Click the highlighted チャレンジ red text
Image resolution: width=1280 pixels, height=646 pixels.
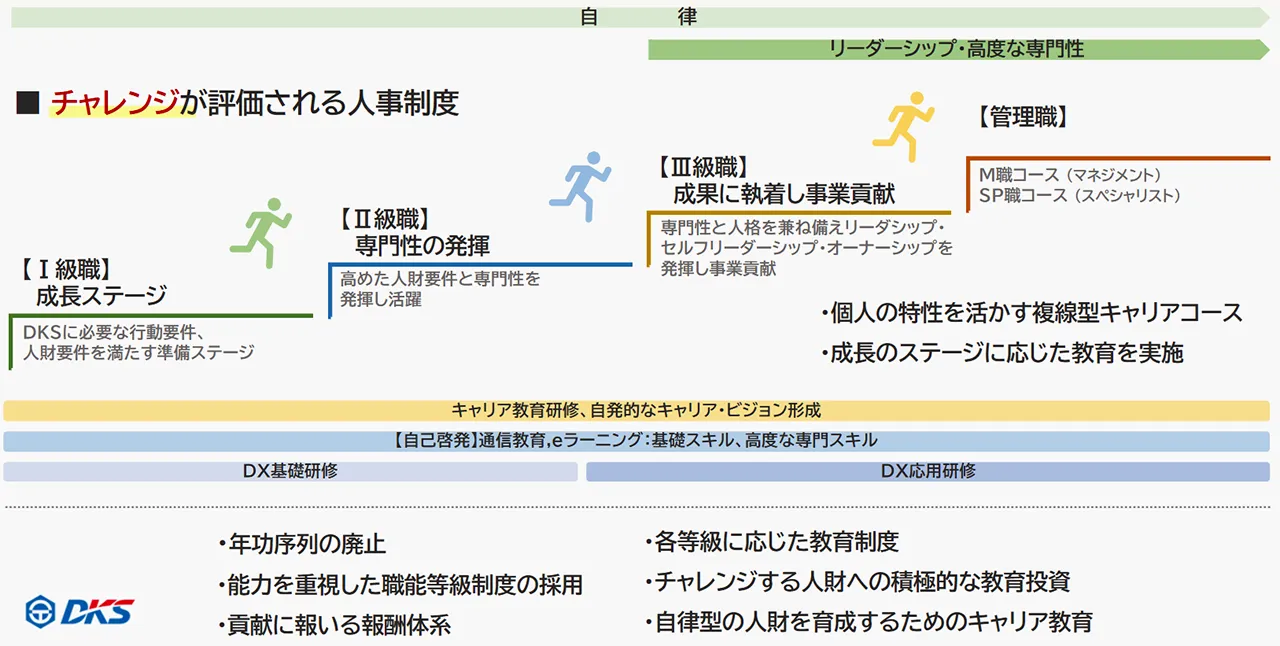[115, 102]
